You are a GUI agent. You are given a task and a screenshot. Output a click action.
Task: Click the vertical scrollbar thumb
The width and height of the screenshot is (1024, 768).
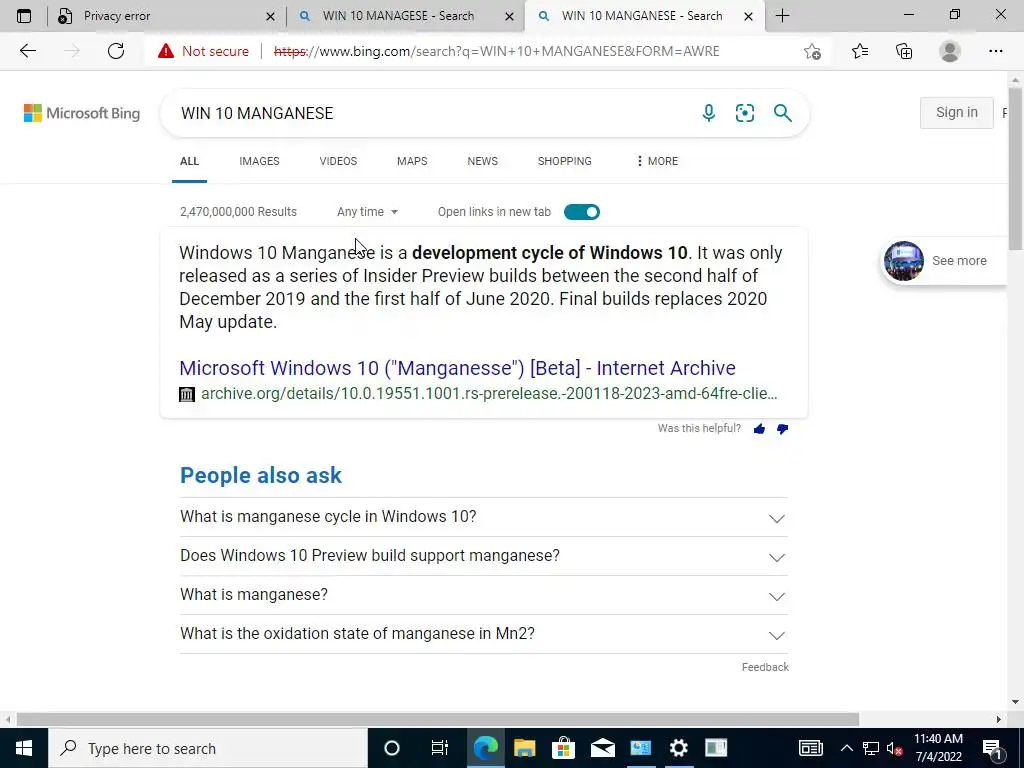coord(1015,168)
